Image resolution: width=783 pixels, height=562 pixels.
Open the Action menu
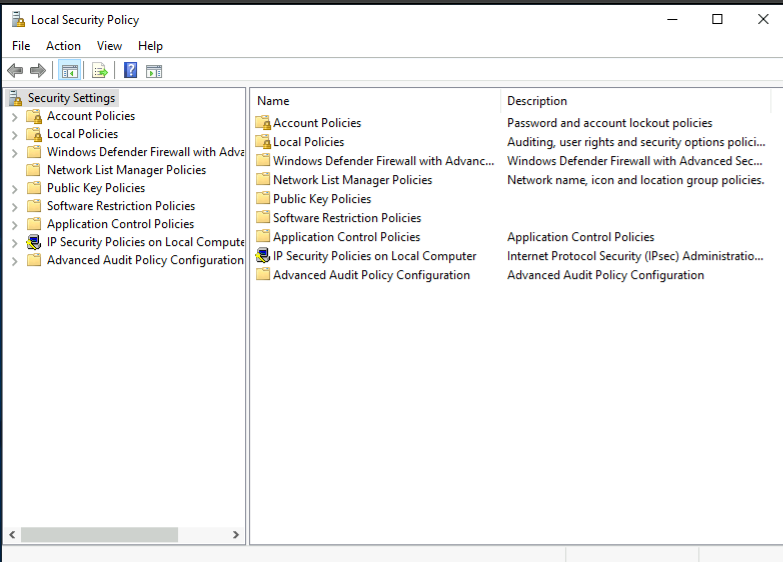click(x=63, y=46)
